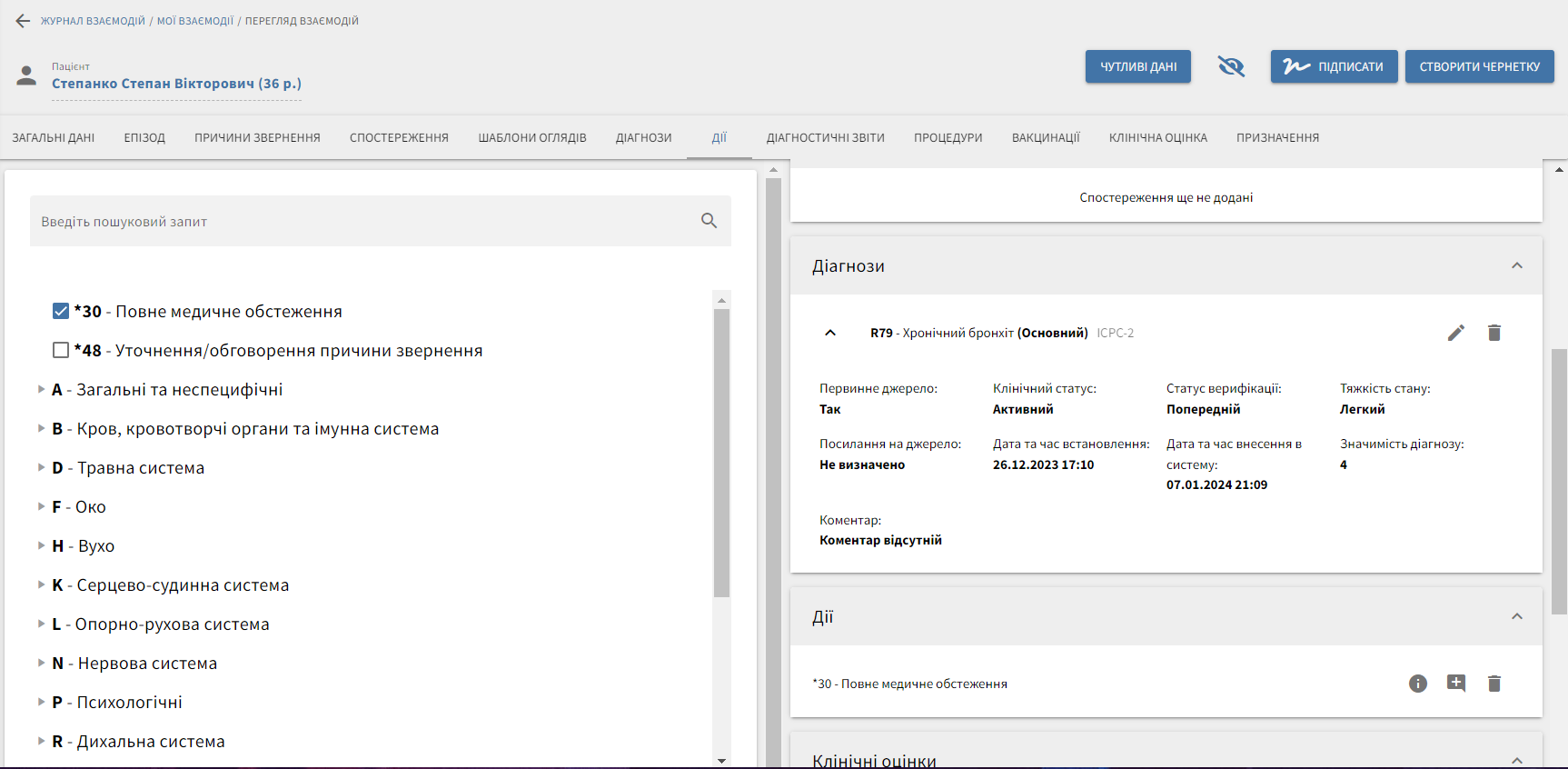1568x769 pixels.
Task: Switch to the ДІАГНОЗИ tab
Action: pyautogui.click(x=643, y=138)
